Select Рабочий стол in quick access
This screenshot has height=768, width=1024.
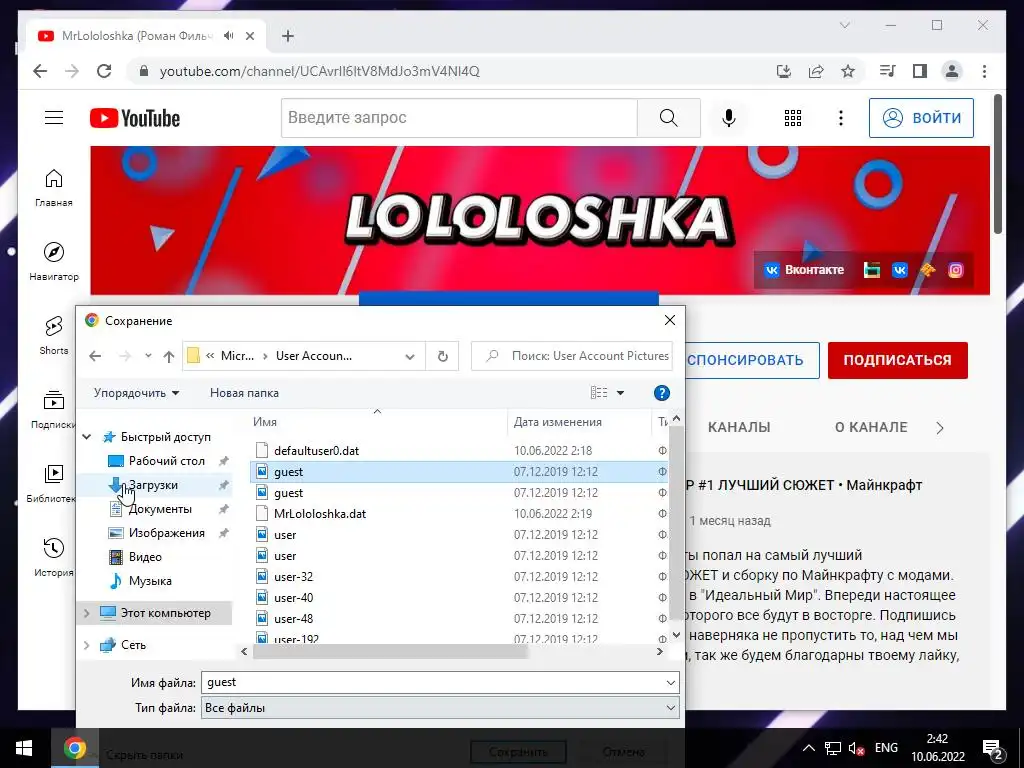click(x=167, y=461)
